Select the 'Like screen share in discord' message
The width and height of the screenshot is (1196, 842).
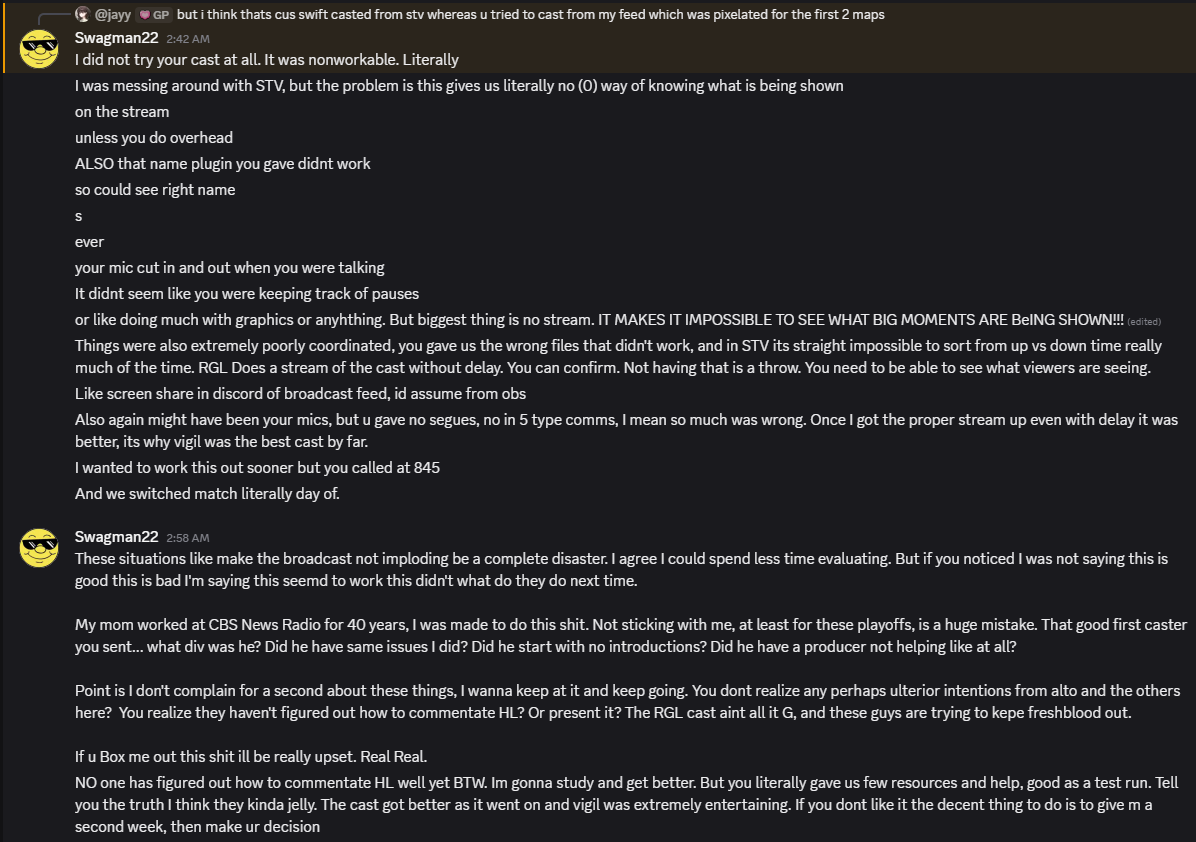[301, 394]
